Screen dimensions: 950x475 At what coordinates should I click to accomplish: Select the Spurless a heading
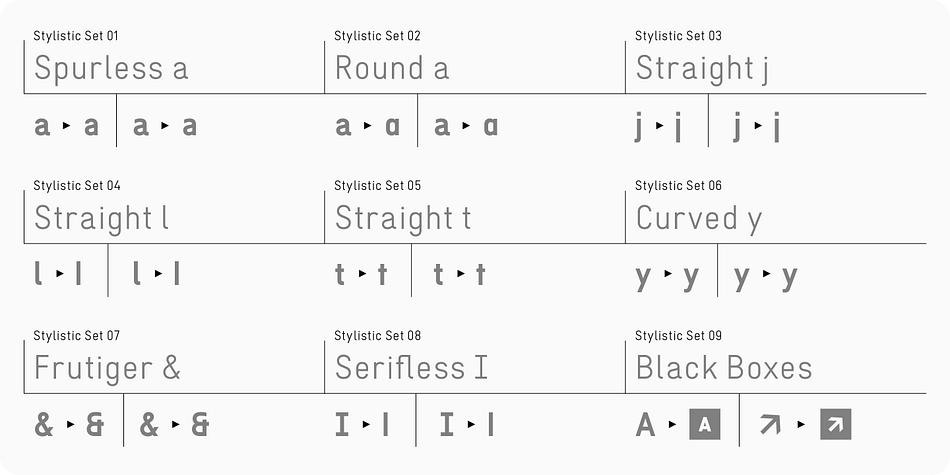coord(111,67)
